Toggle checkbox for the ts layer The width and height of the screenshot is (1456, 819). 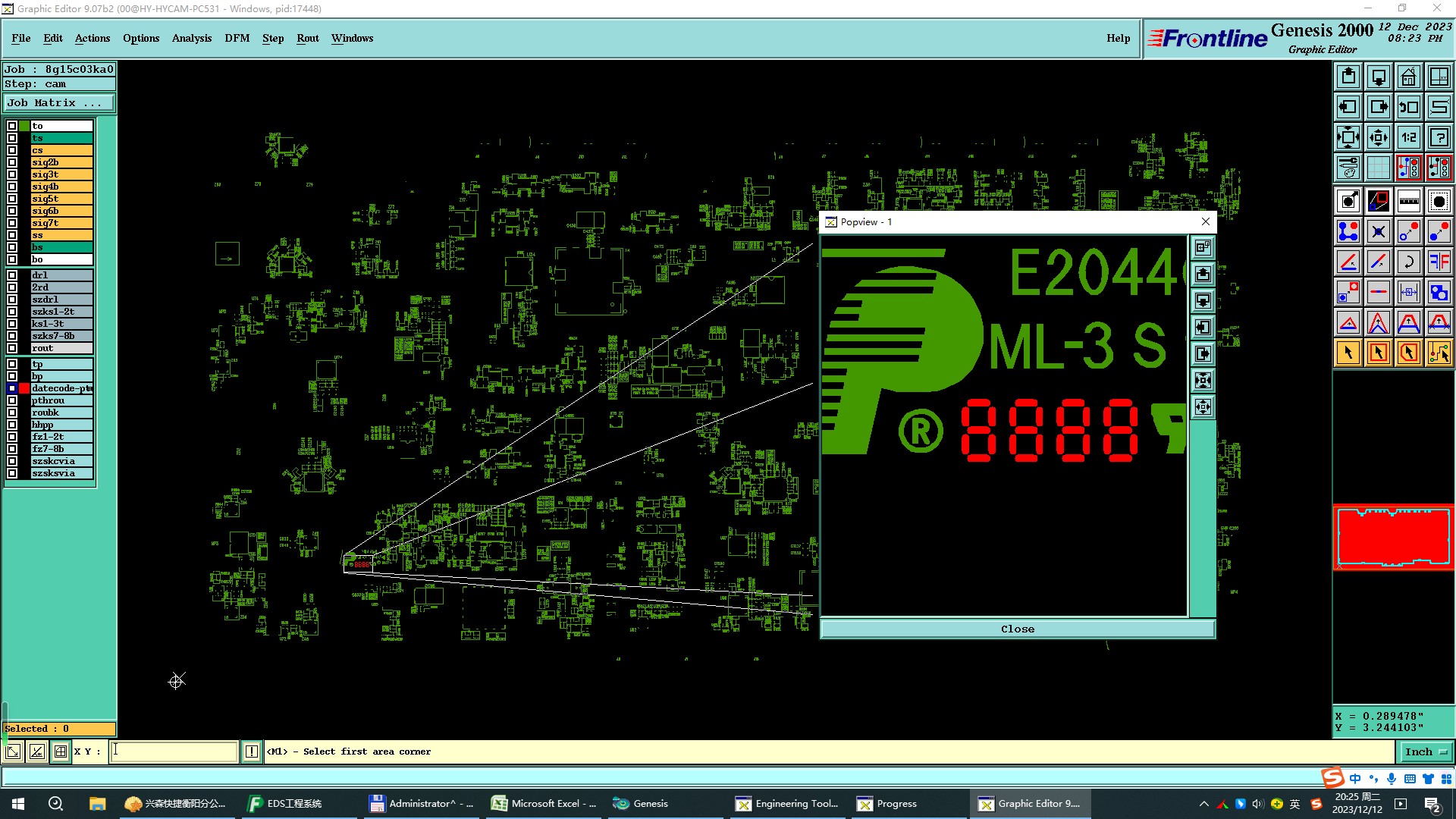12,138
